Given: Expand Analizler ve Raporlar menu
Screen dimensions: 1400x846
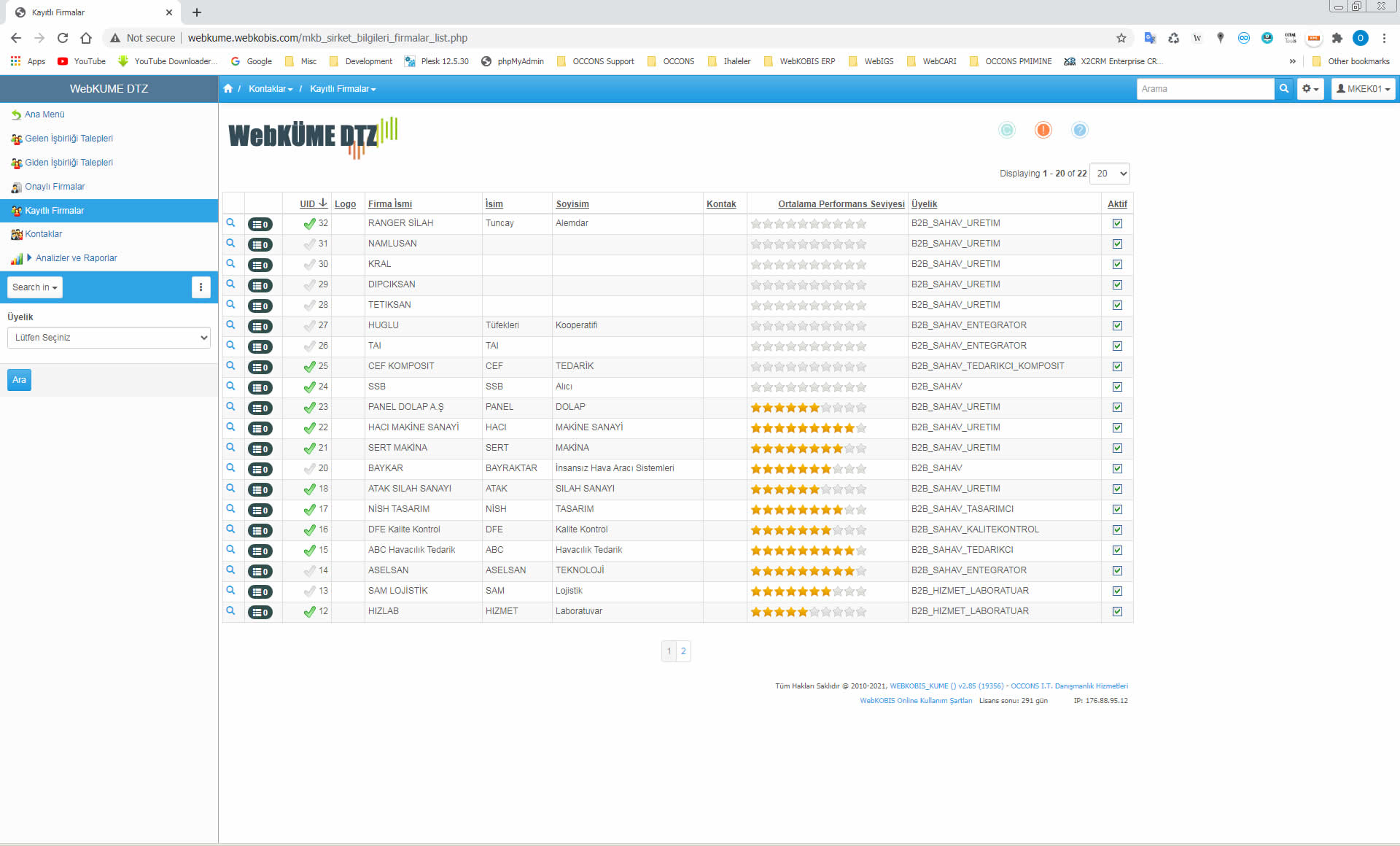Looking at the screenshot, I should click(x=76, y=258).
